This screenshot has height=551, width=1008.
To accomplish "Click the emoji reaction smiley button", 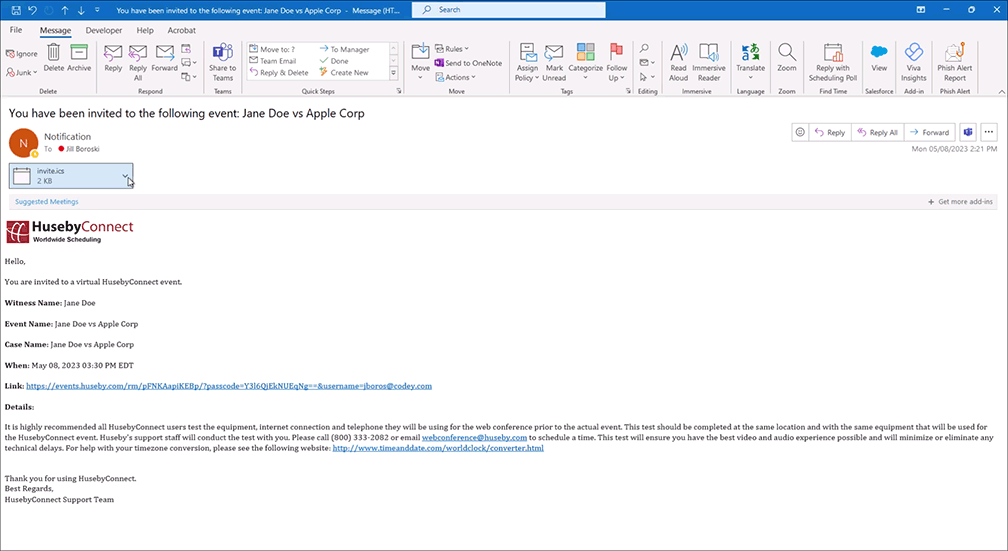I will 800,132.
